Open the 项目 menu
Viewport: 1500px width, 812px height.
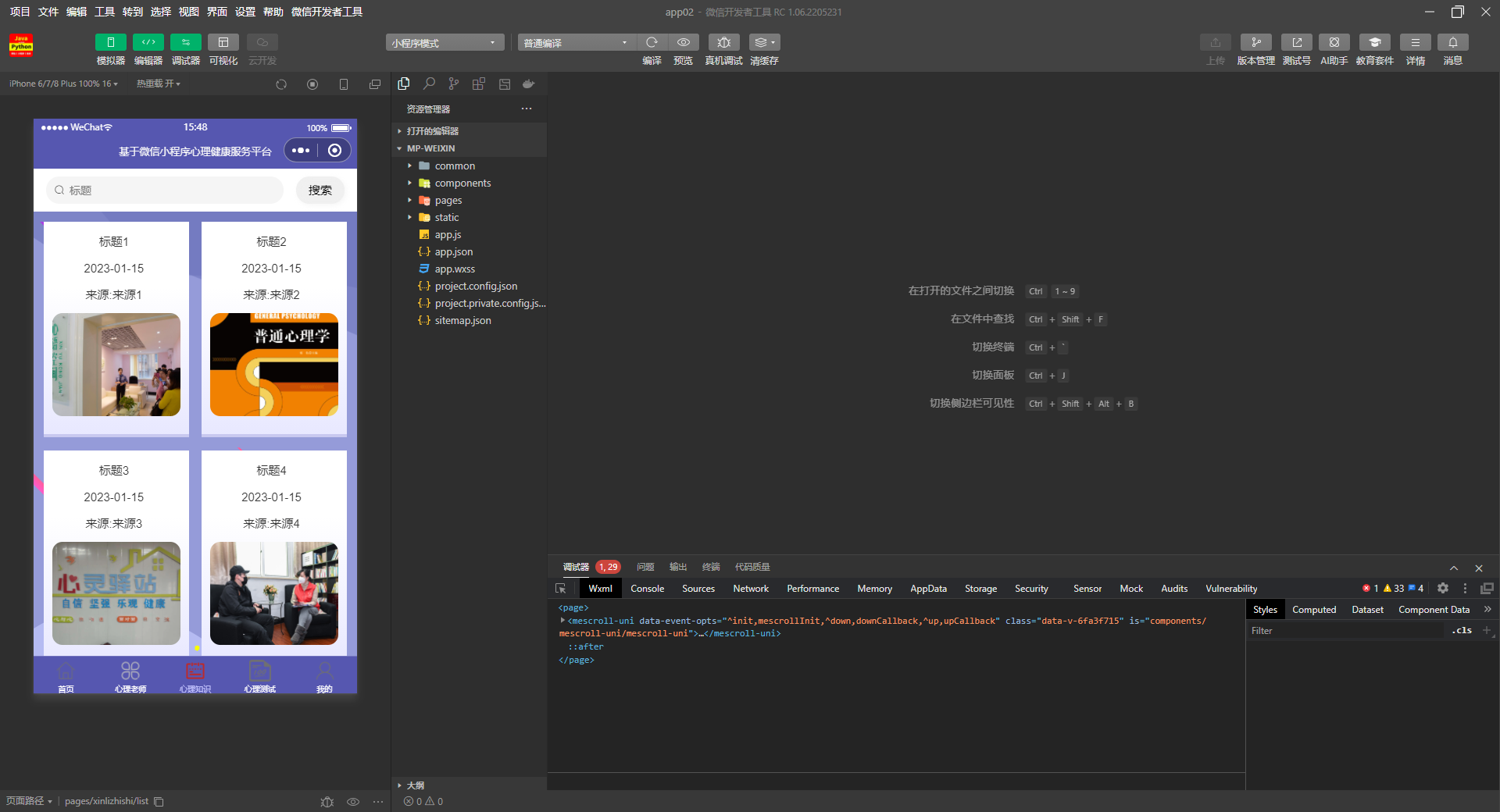pyautogui.click(x=20, y=12)
